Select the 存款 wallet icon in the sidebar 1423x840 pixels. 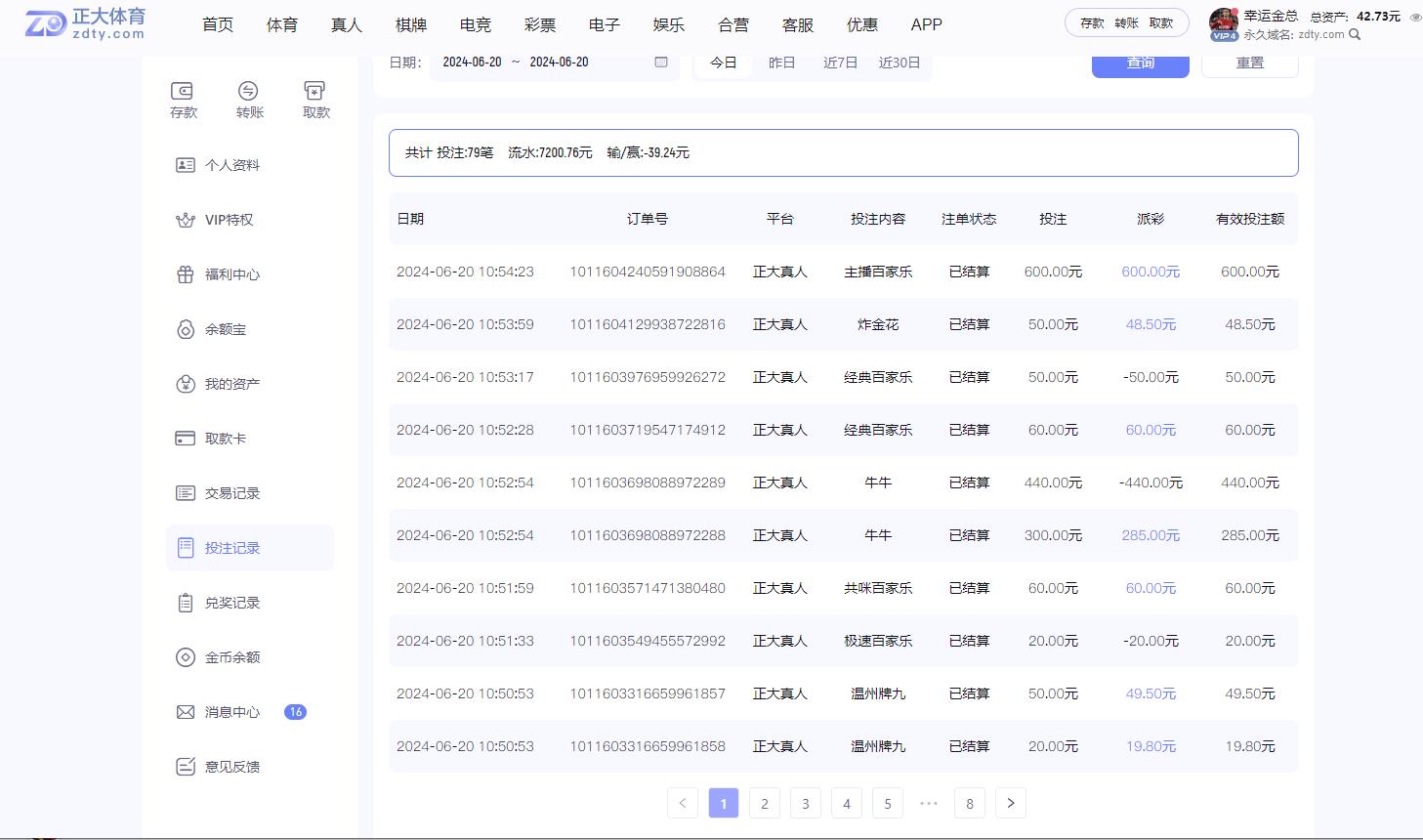tap(183, 93)
